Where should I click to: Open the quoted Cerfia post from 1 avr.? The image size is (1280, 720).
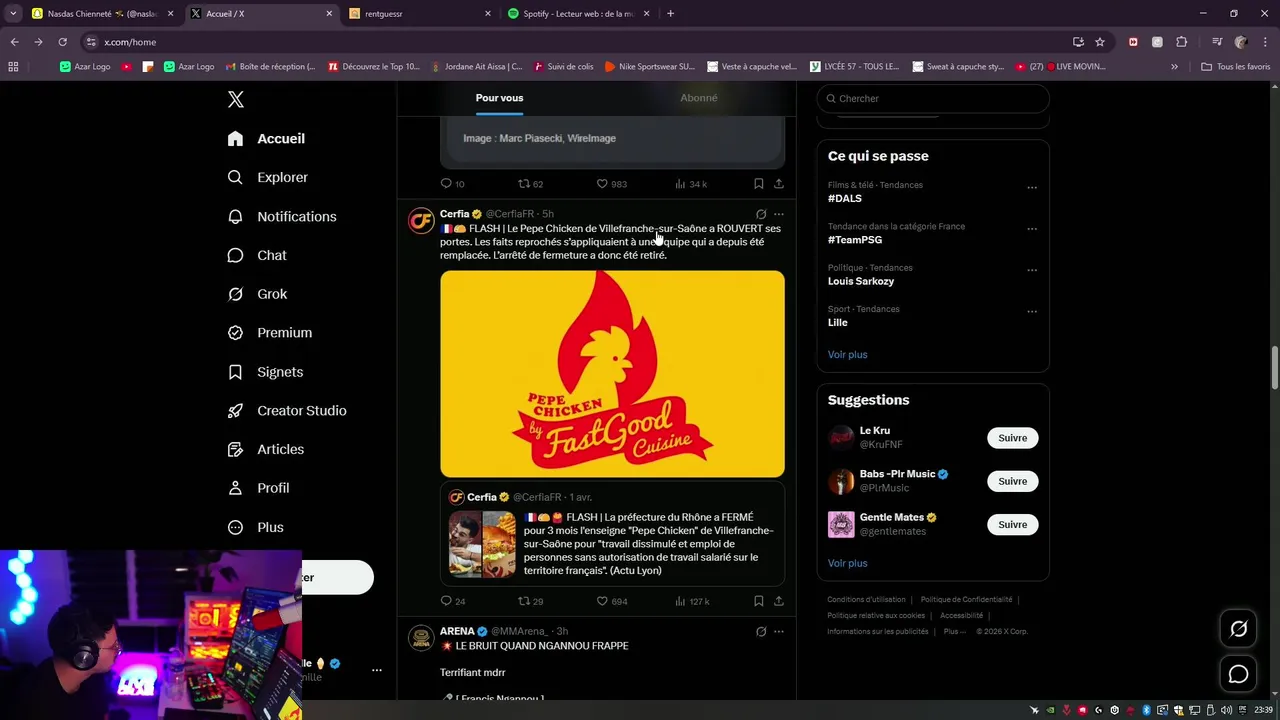click(x=612, y=535)
